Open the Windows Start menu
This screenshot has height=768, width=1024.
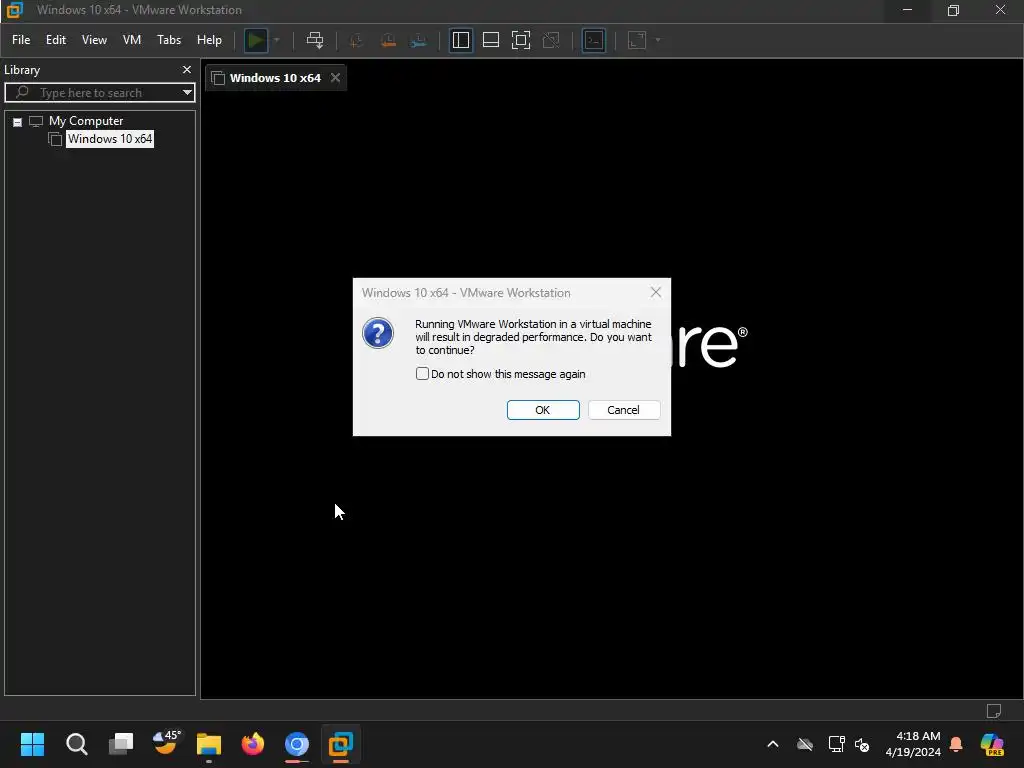coord(32,744)
